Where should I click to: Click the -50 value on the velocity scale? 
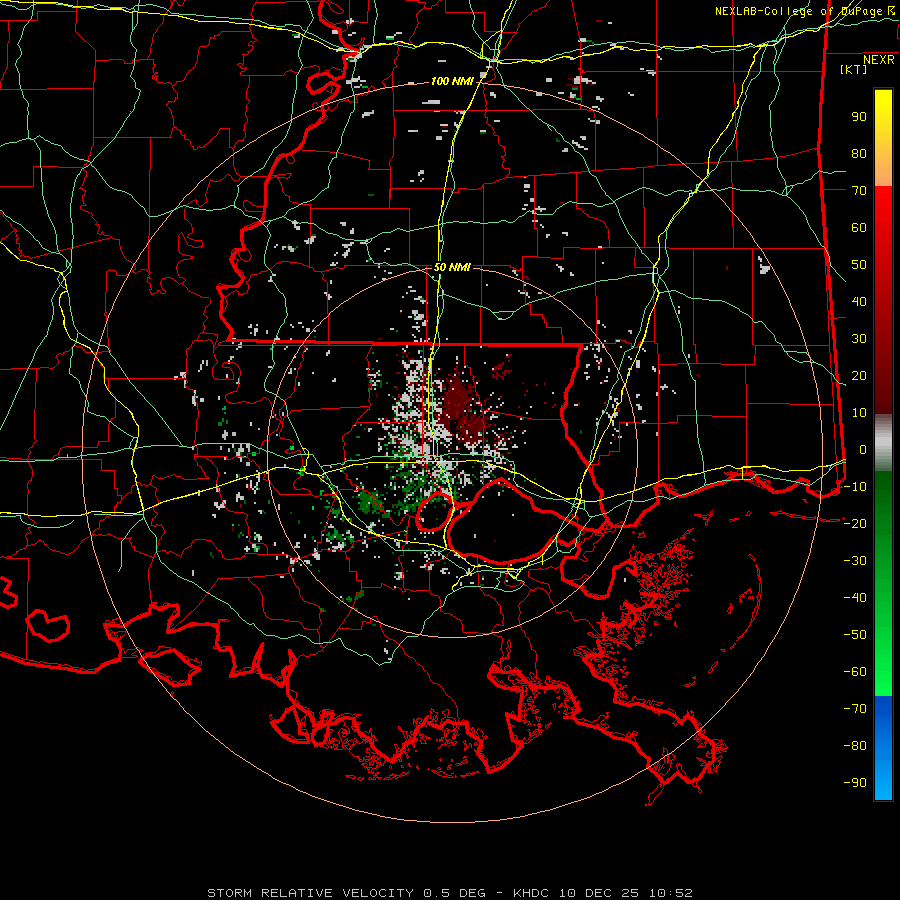click(x=855, y=635)
